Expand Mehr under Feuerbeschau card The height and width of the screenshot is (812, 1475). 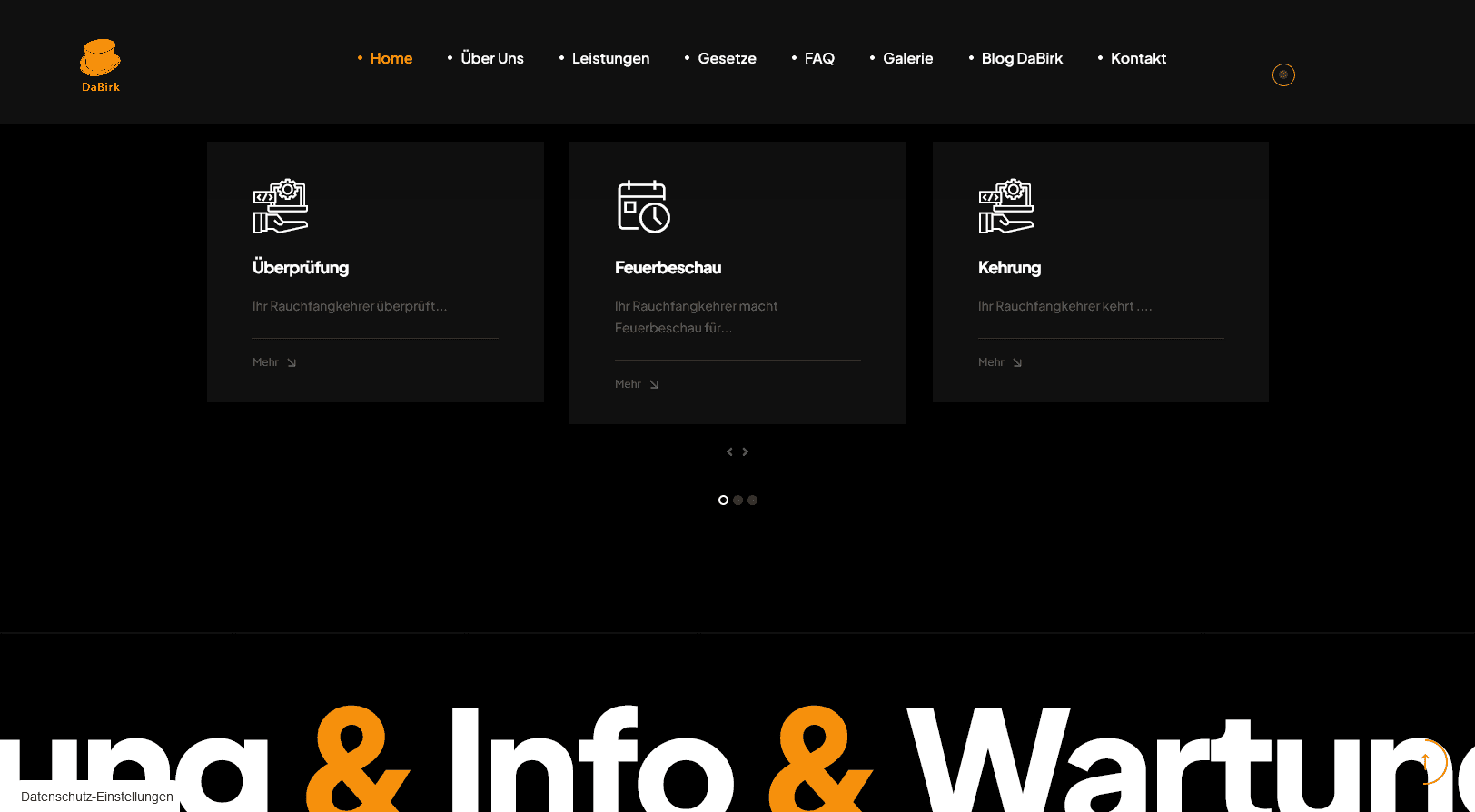(x=637, y=384)
